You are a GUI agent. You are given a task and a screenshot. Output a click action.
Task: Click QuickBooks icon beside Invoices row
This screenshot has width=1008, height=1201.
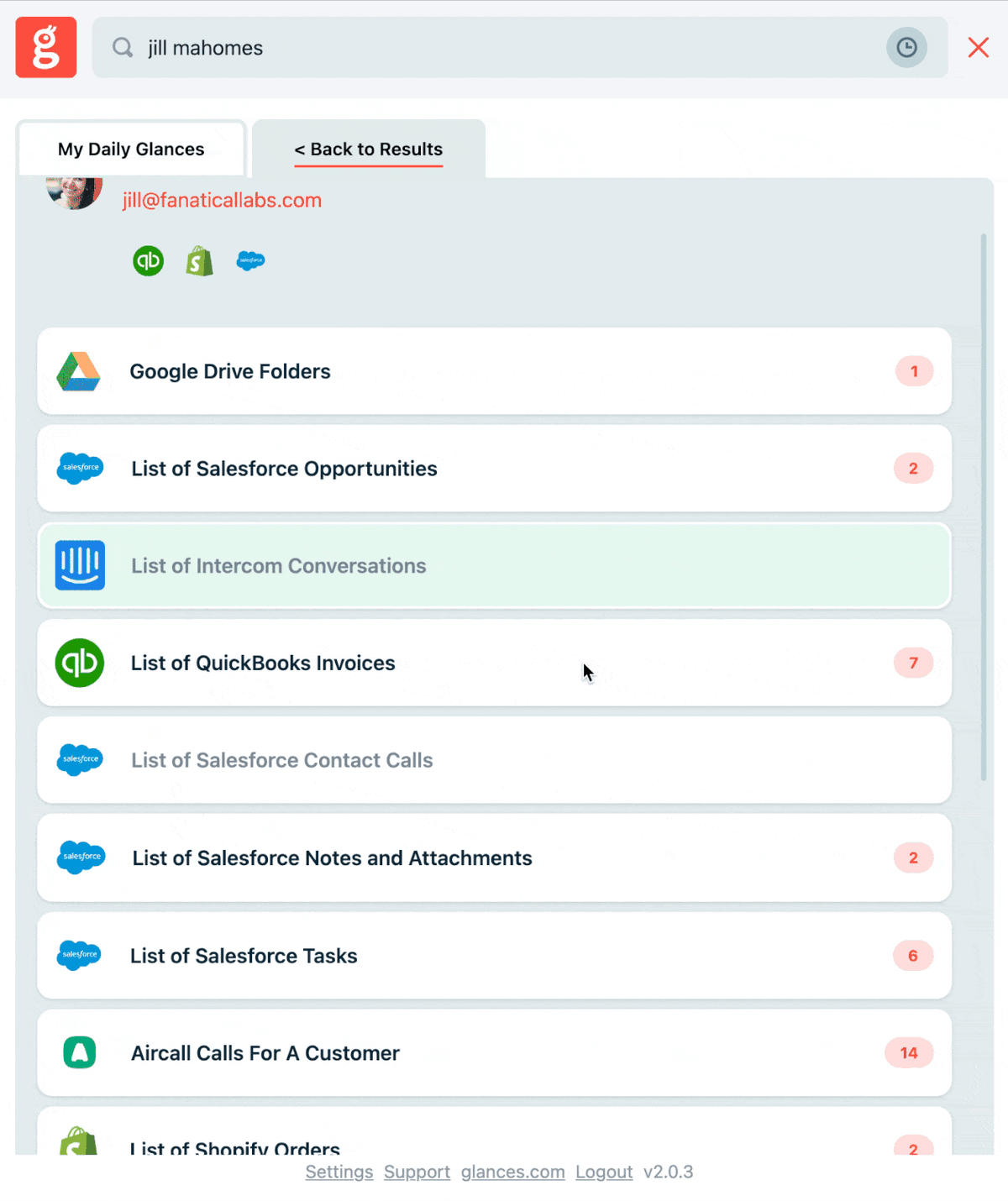point(80,663)
